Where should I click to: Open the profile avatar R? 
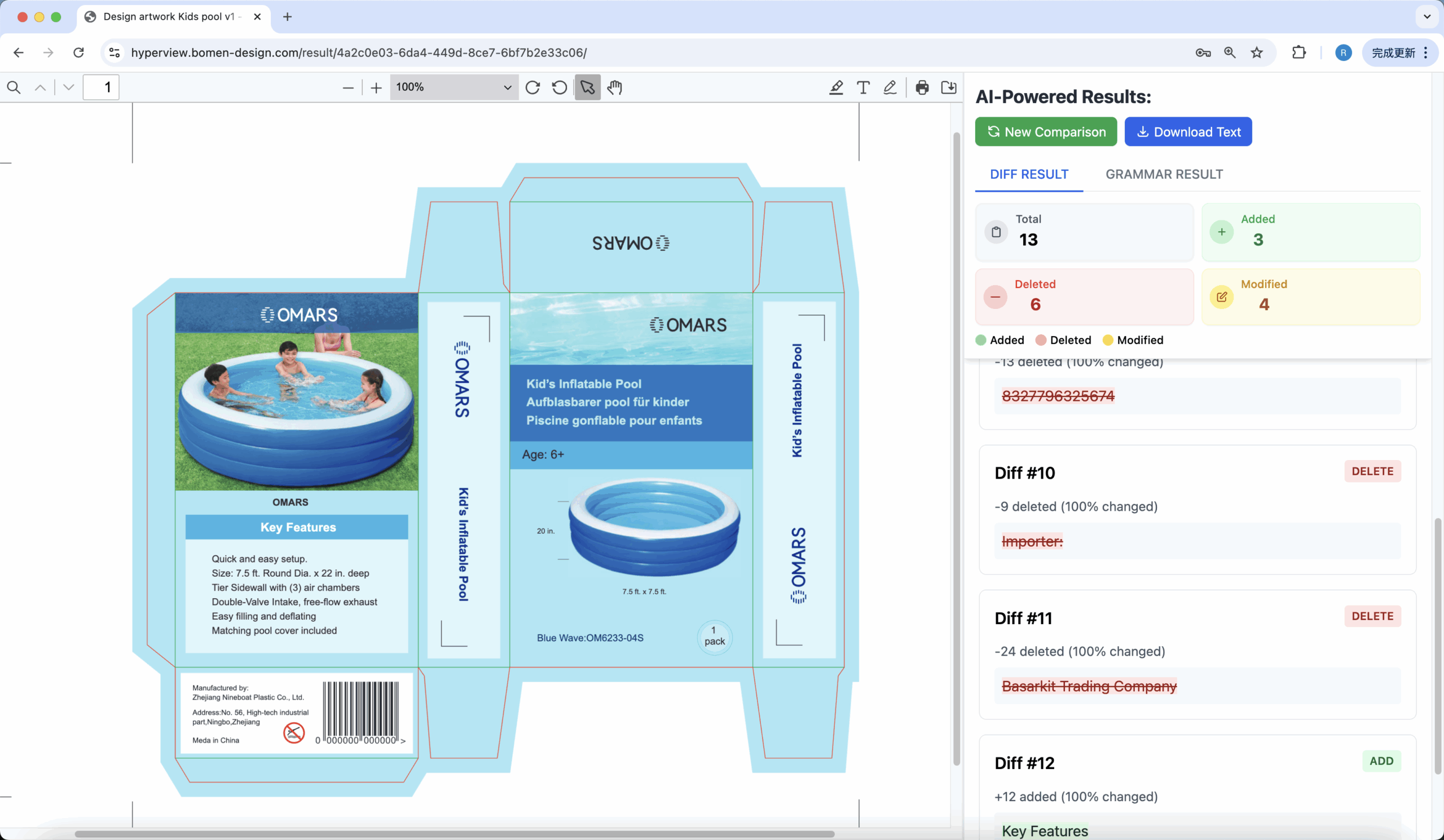coord(1343,52)
